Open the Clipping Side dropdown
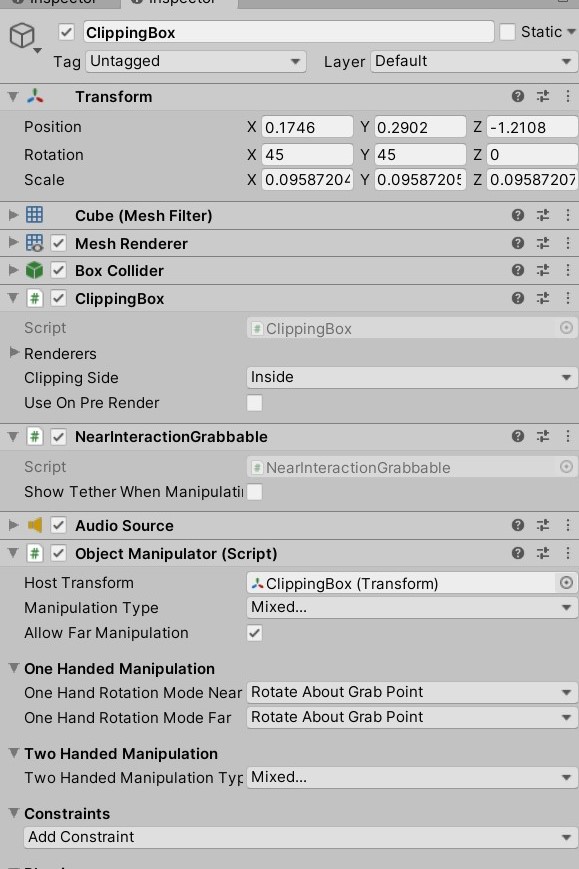Image resolution: width=579 pixels, height=869 pixels. (x=412, y=377)
